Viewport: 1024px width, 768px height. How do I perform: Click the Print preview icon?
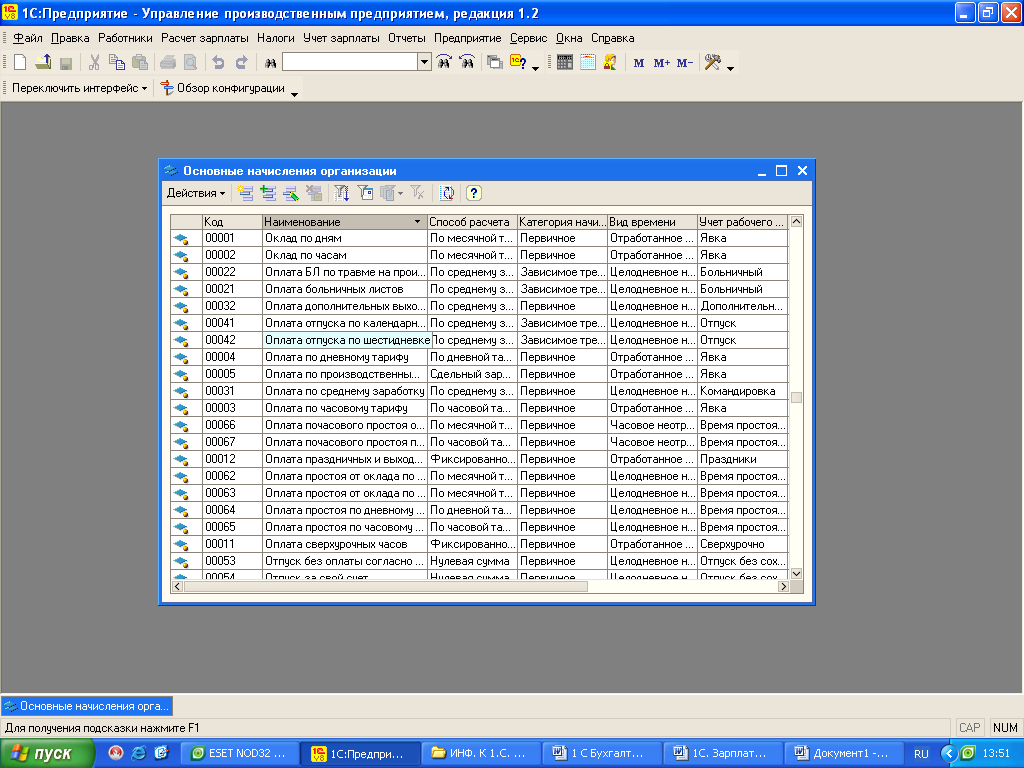point(190,63)
